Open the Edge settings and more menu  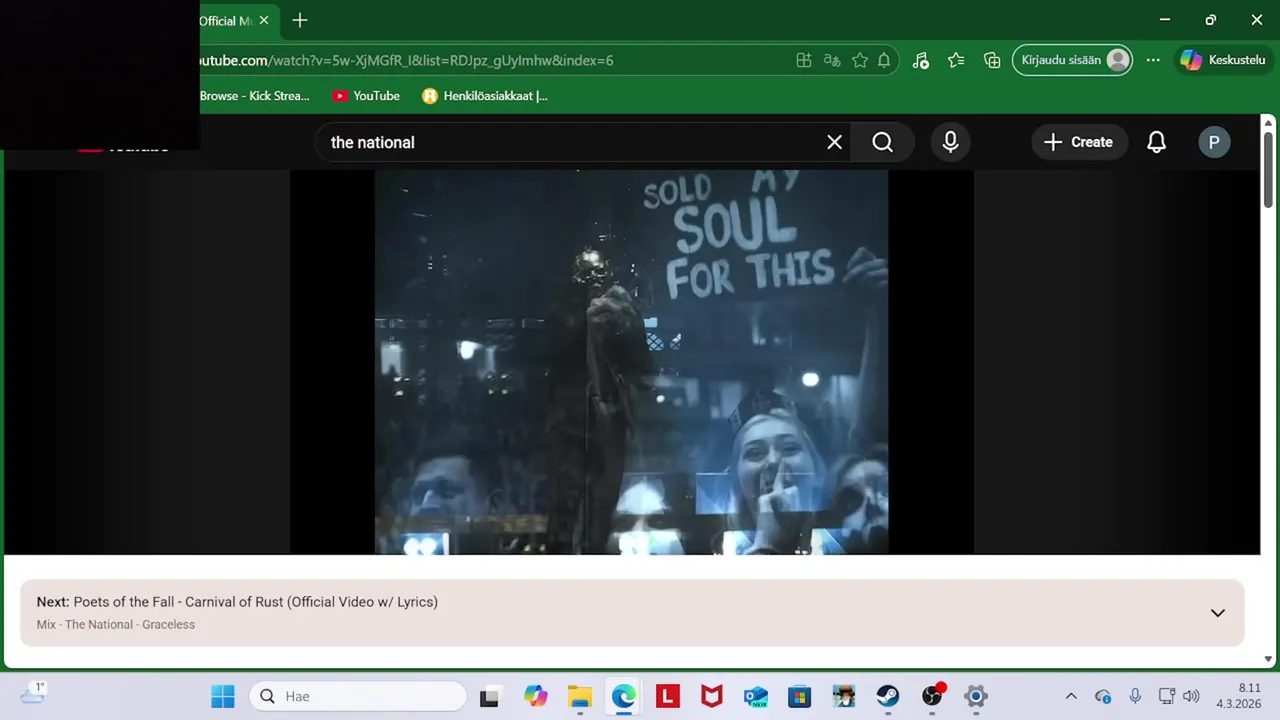pos(1153,60)
